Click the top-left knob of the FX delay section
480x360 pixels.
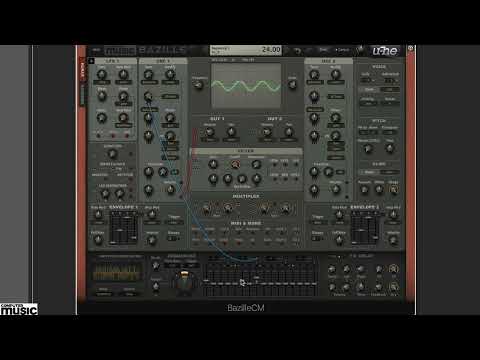[332, 269]
